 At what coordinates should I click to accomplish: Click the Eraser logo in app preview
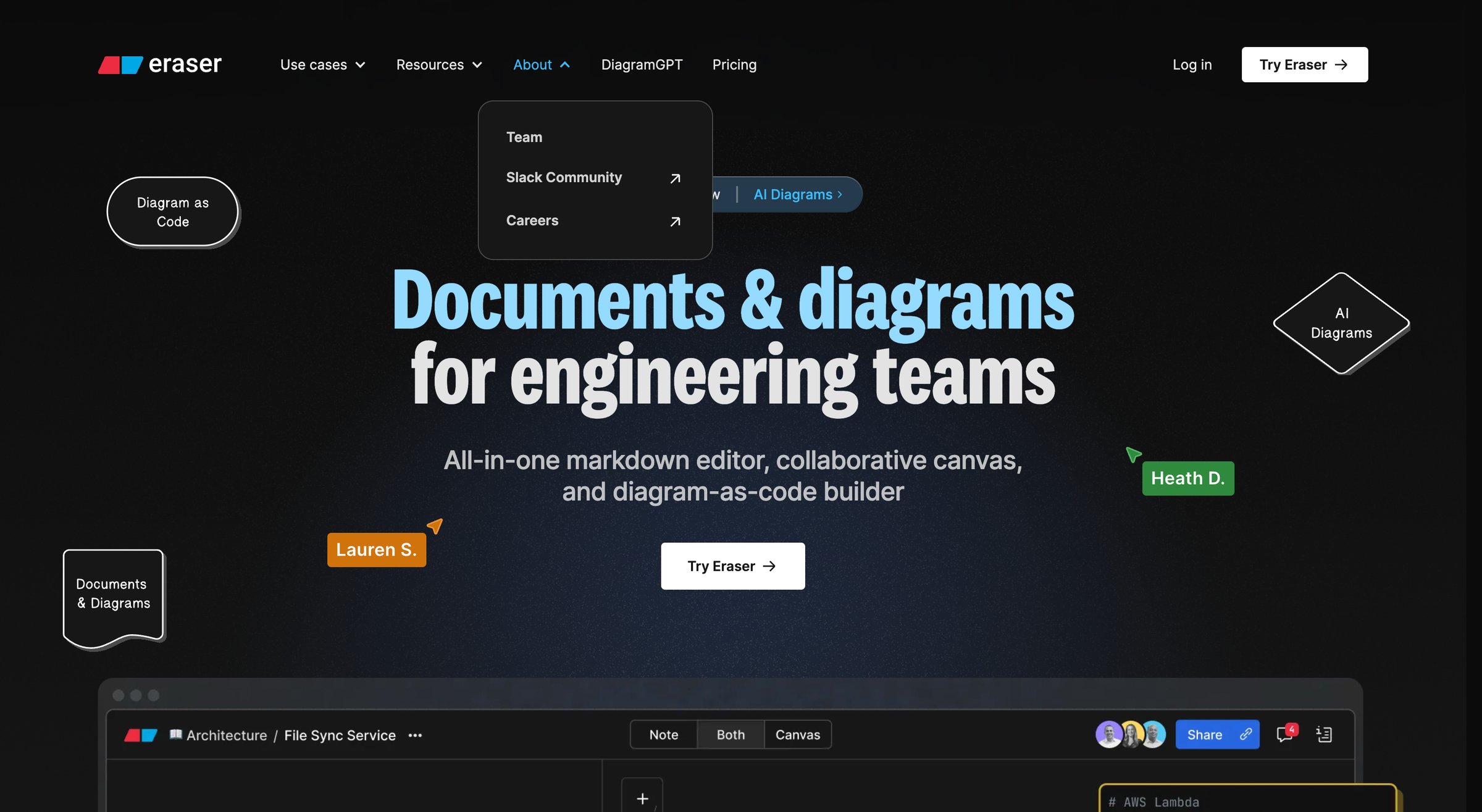(141, 735)
